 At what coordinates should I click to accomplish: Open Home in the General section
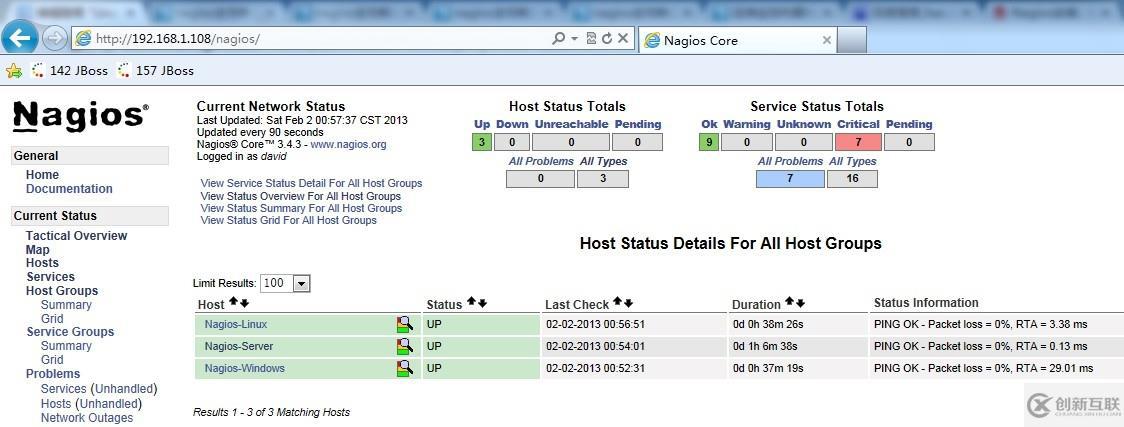tap(42, 175)
